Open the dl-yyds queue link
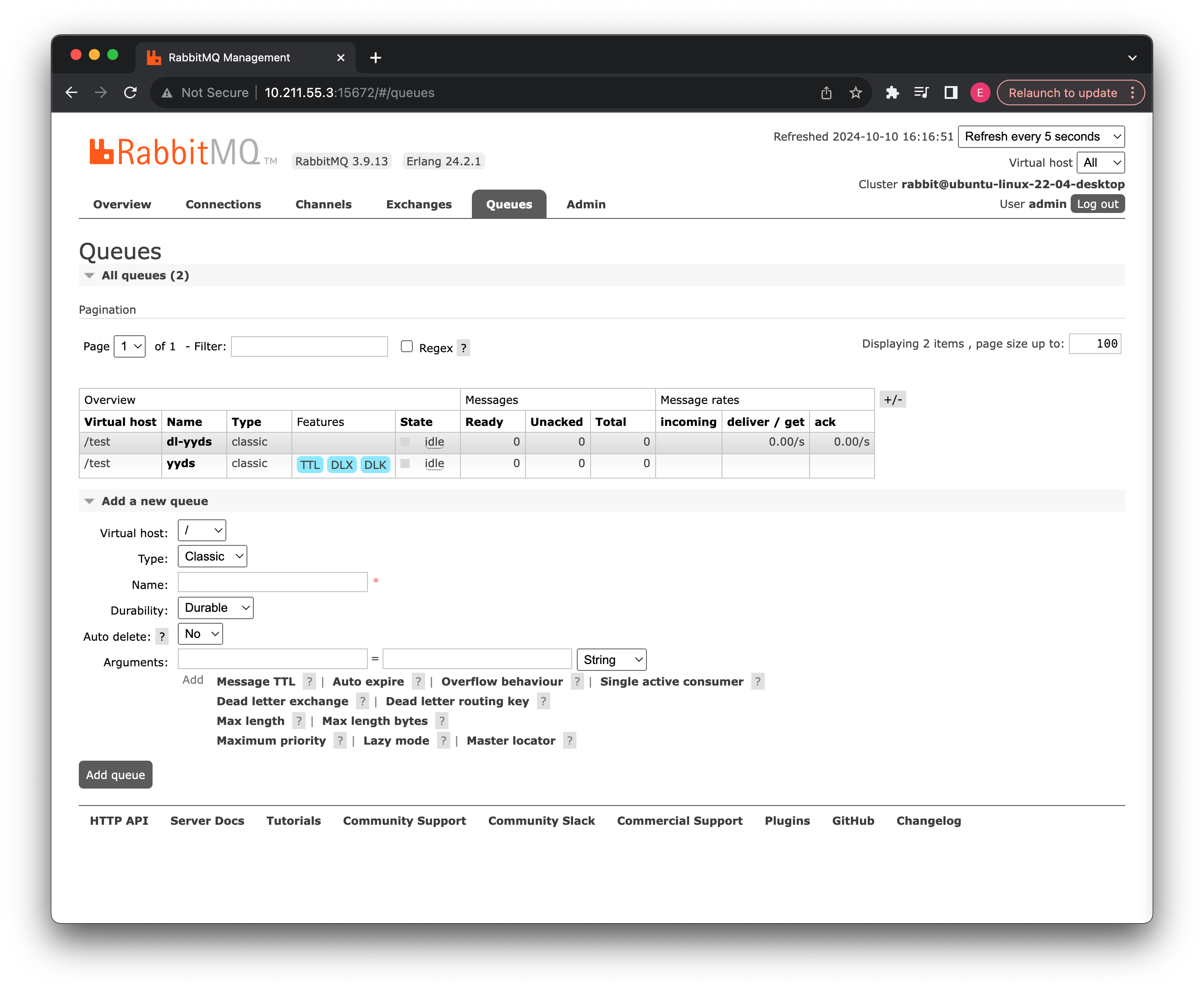The height and width of the screenshot is (991, 1204). (x=189, y=442)
